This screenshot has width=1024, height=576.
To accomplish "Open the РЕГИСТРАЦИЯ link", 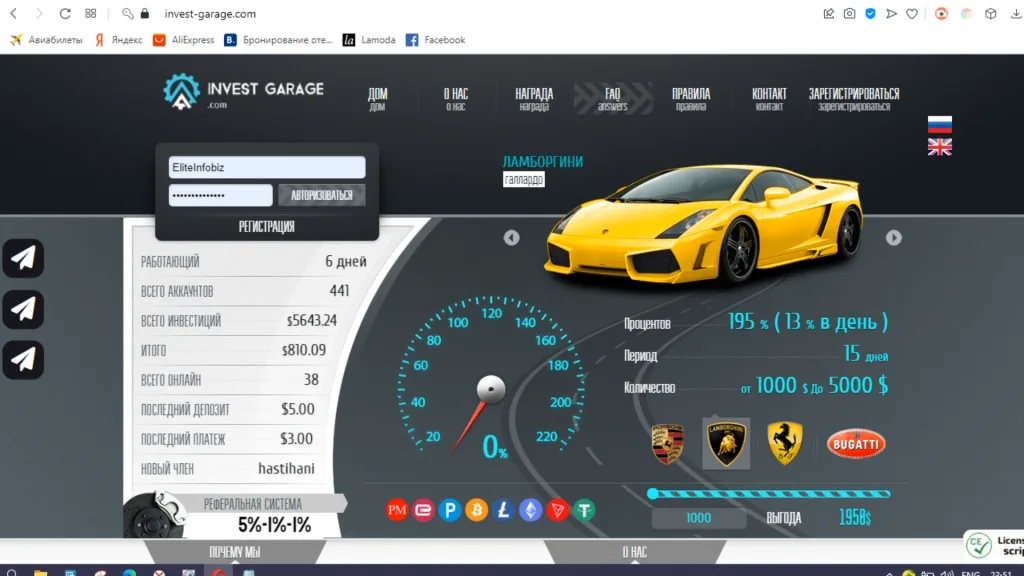I will tap(265, 226).
